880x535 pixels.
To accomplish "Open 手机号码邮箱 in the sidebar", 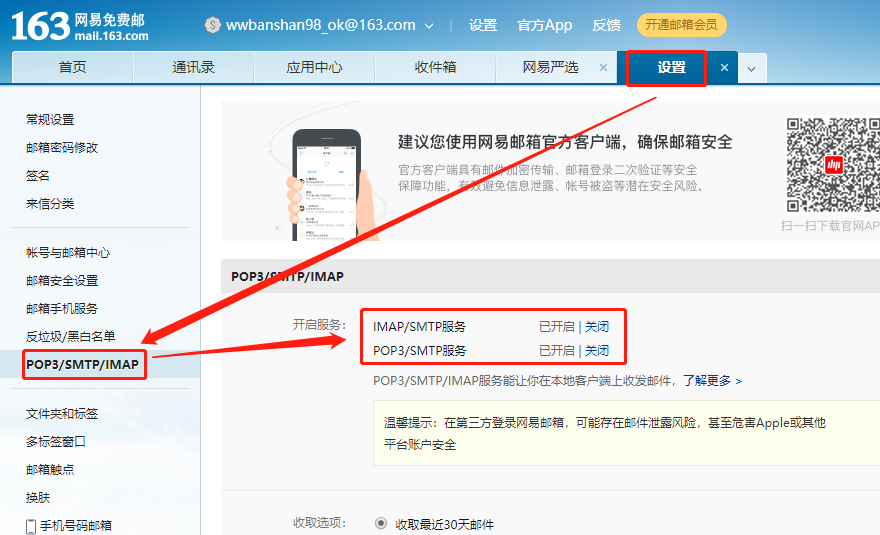I will tap(76, 526).
